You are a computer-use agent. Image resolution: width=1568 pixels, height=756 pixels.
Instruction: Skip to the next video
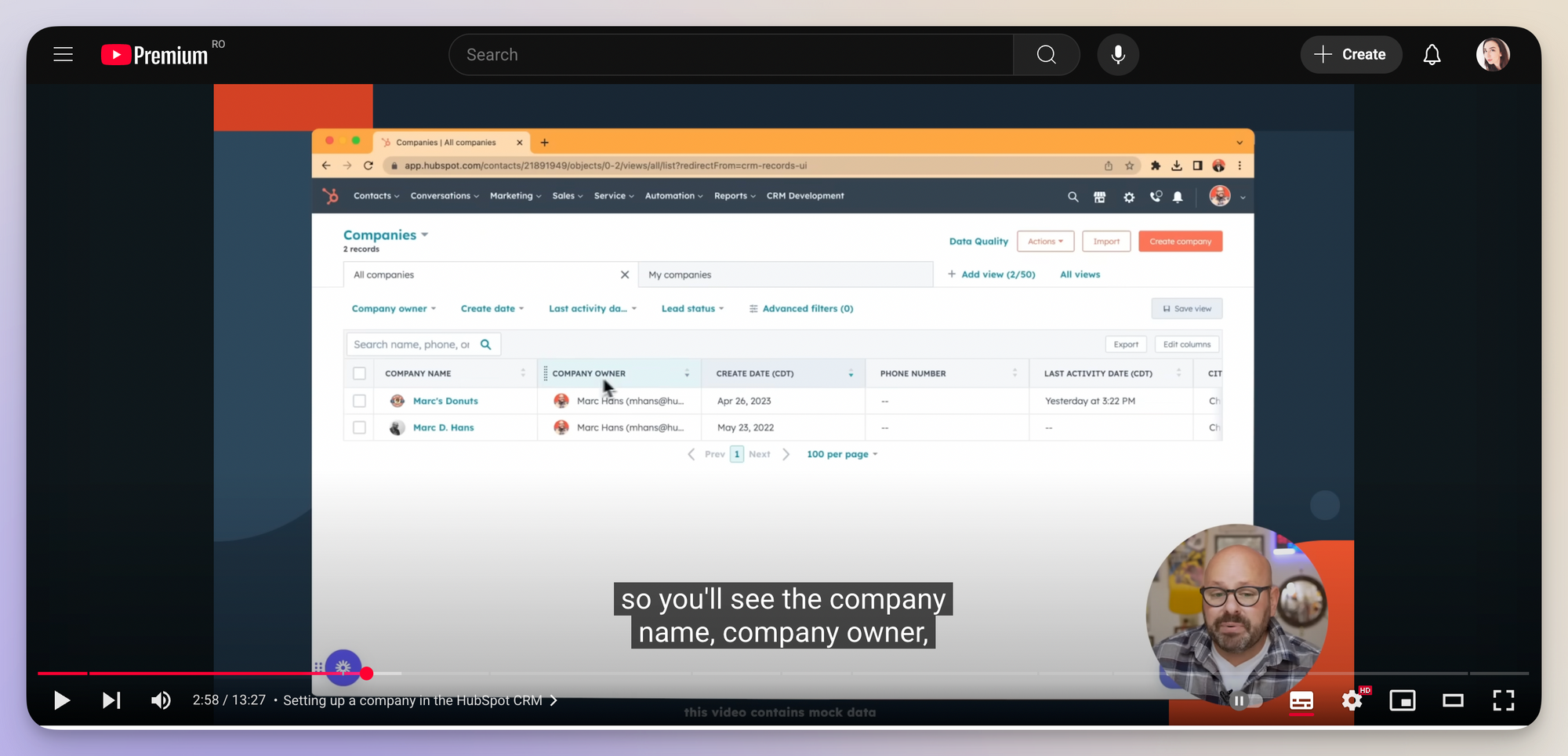(x=111, y=700)
